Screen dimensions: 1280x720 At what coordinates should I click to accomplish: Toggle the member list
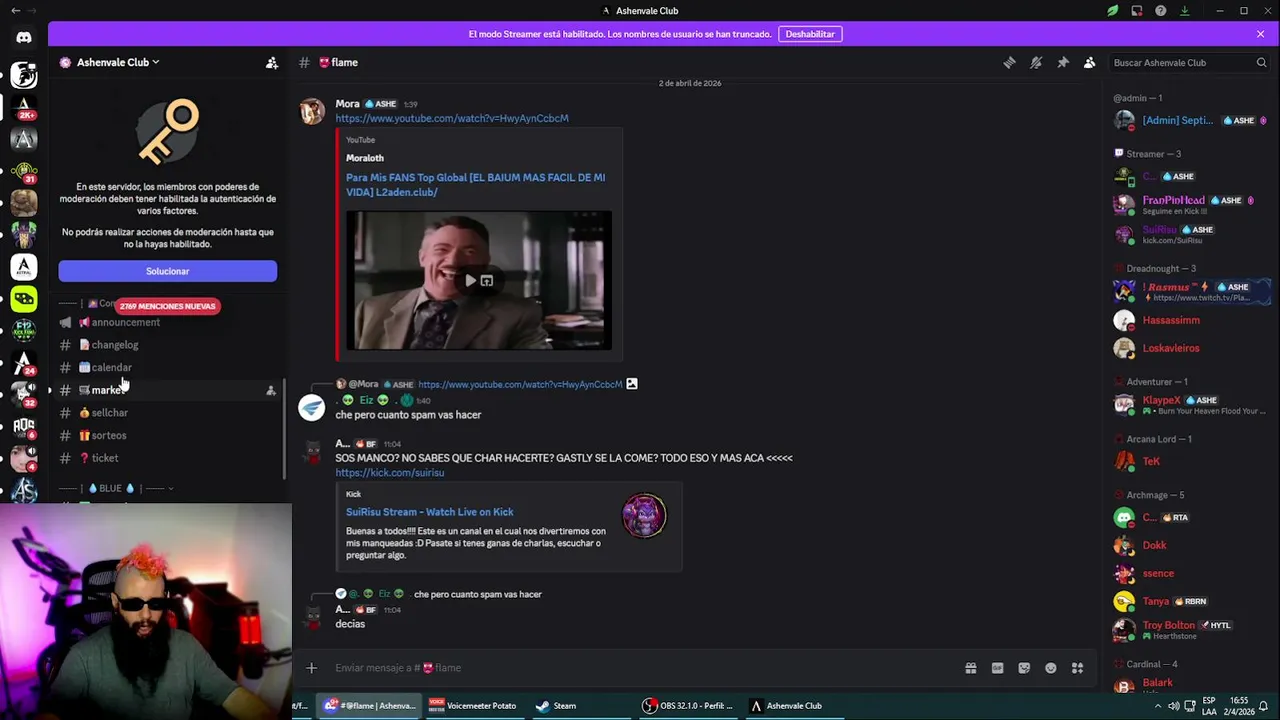point(1089,62)
